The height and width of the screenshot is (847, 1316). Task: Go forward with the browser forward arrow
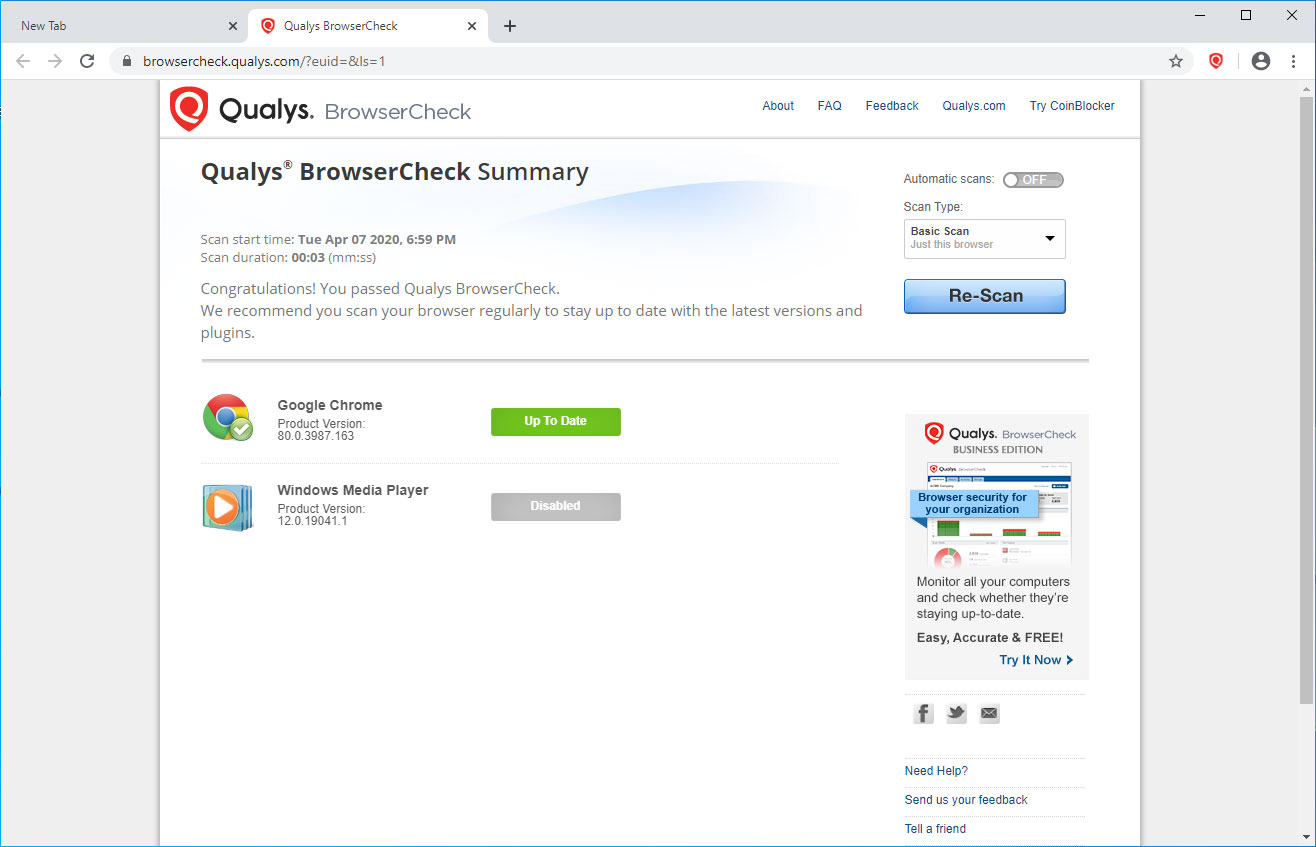coord(55,61)
